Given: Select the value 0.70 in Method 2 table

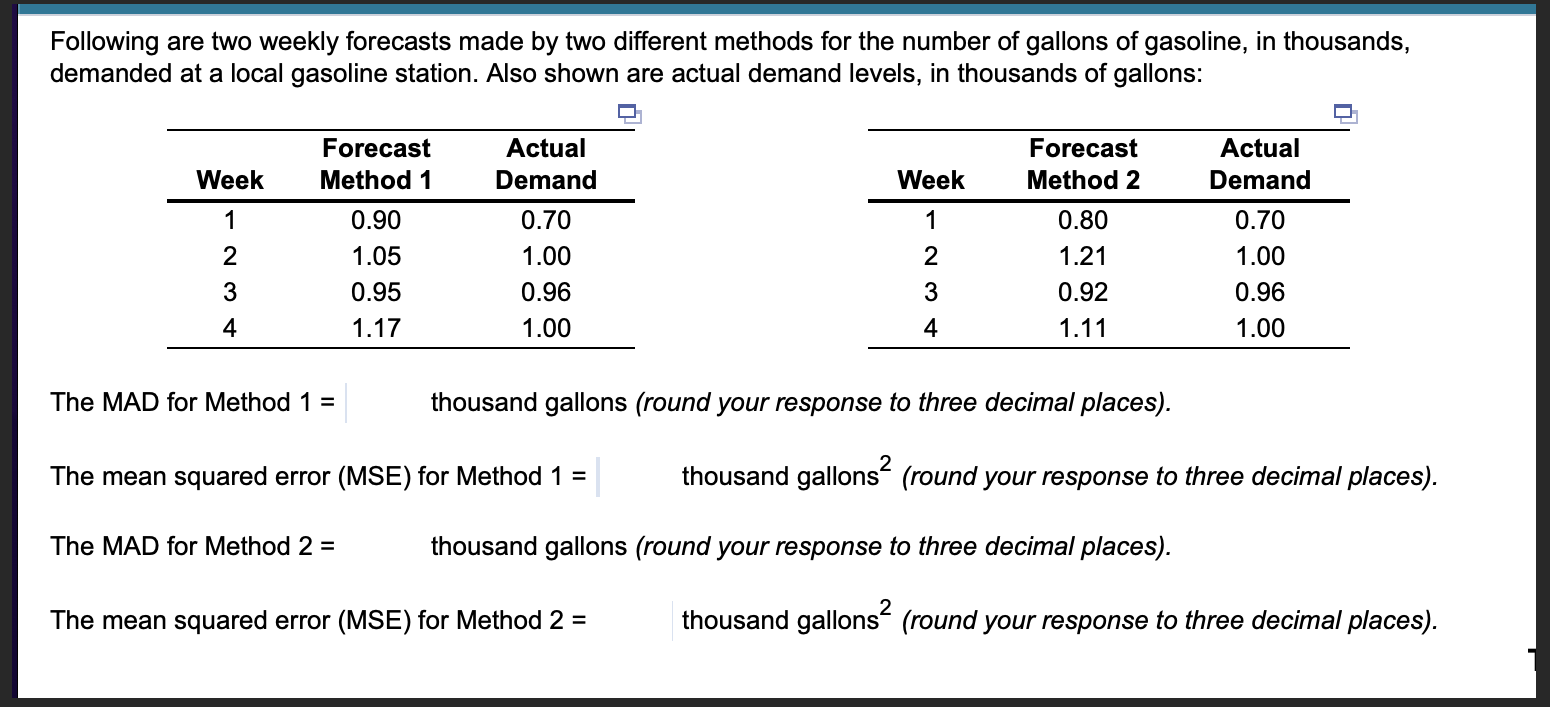Looking at the screenshot, I should [1260, 221].
